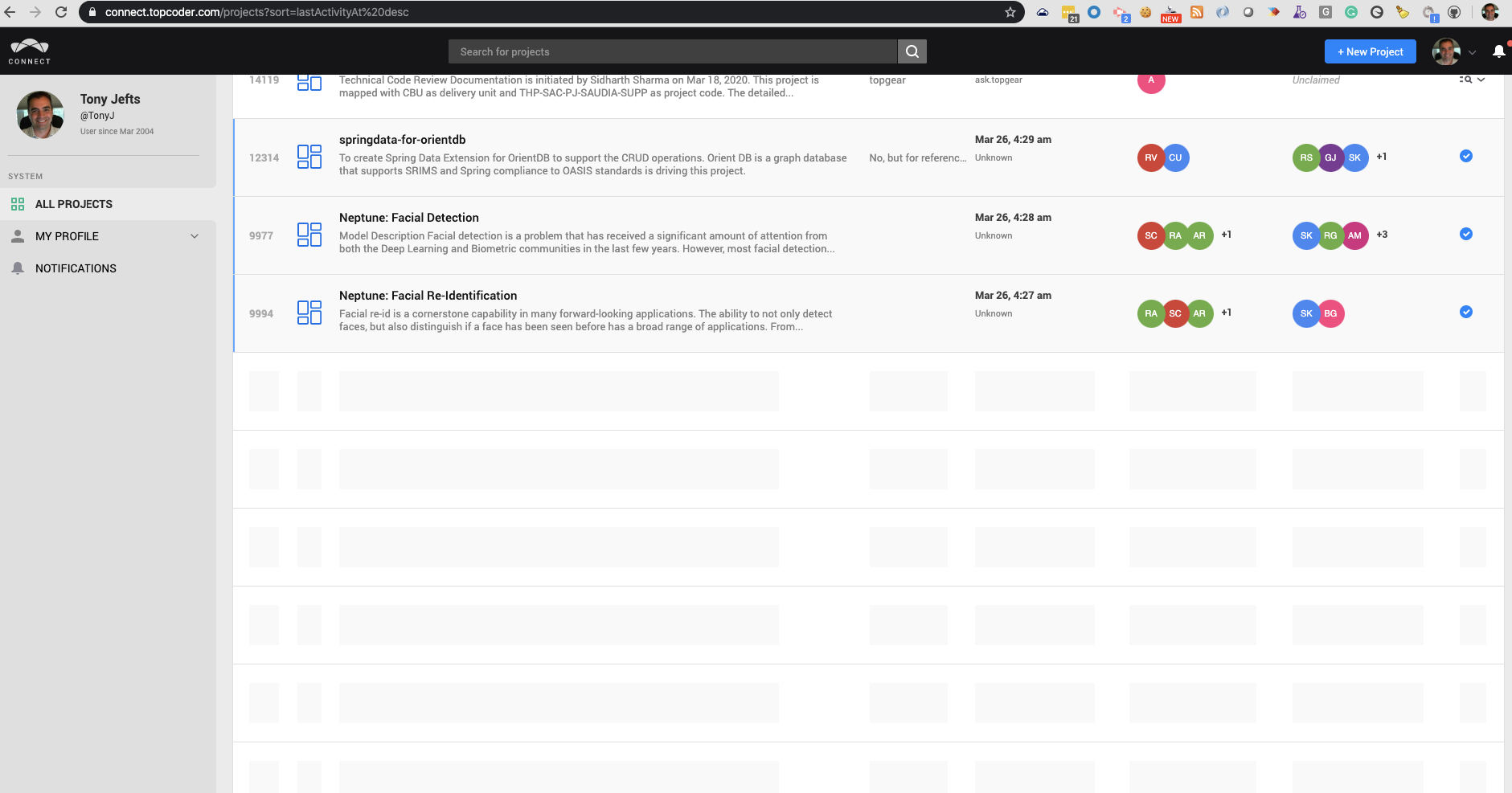1512x793 pixels.
Task: Toggle status checkmark for springdata-for-orientdb
Action: click(1466, 156)
